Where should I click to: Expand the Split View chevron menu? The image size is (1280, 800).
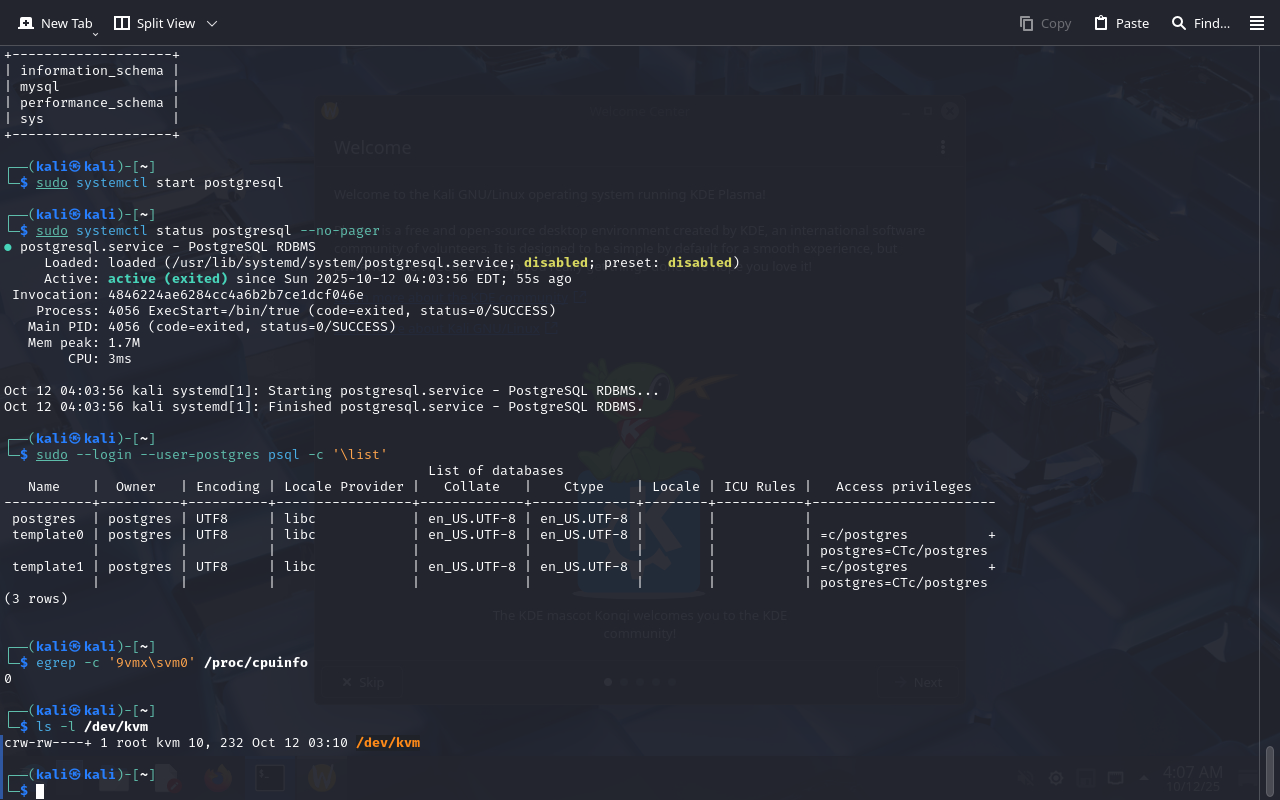211,23
